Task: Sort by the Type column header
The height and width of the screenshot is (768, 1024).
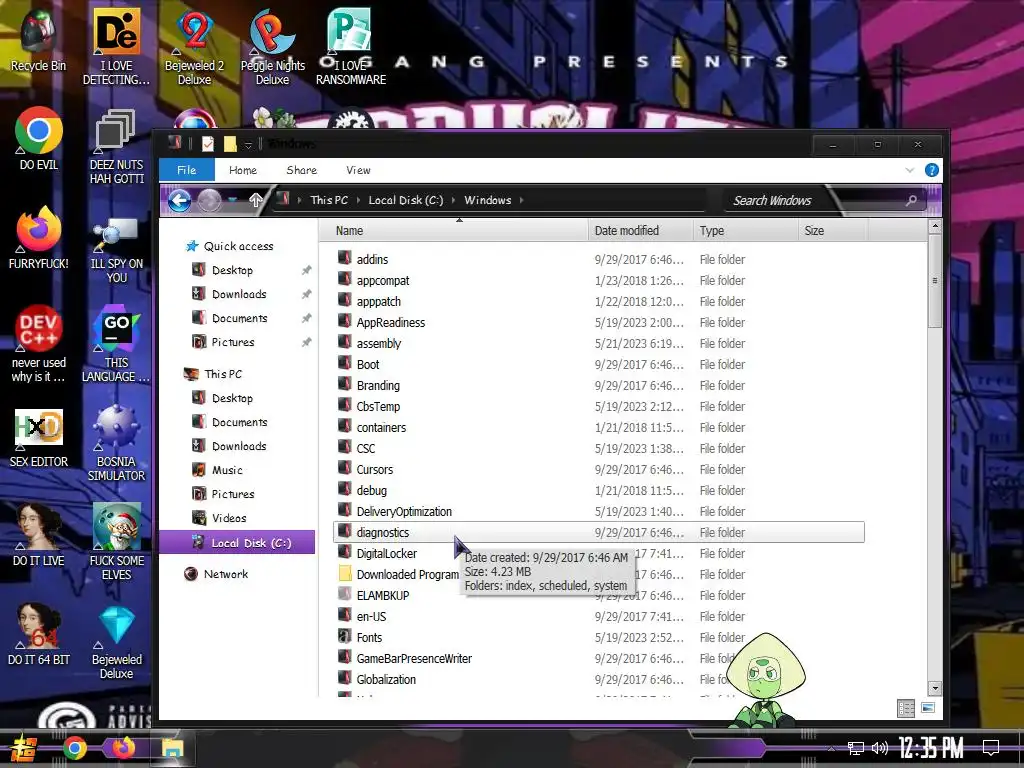Action: coord(746,231)
